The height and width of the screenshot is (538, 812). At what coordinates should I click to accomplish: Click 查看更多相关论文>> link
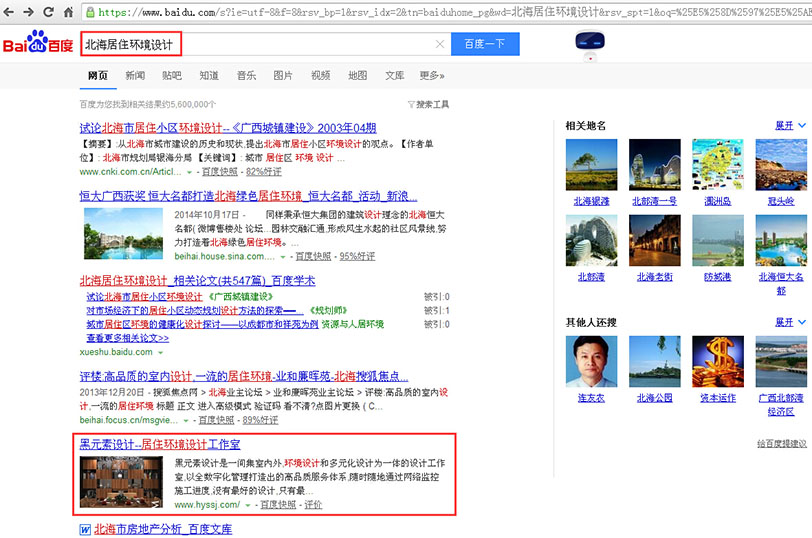pos(127,338)
